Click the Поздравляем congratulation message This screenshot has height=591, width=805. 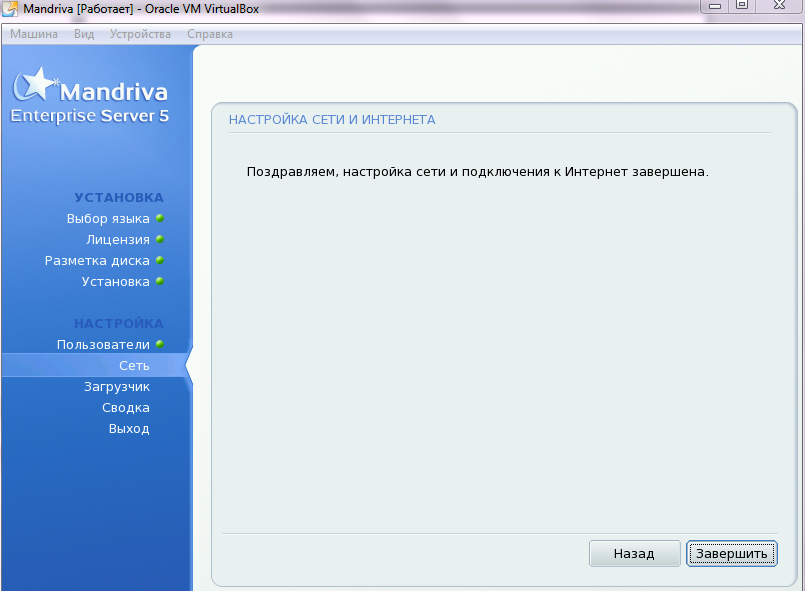pos(477,171)
